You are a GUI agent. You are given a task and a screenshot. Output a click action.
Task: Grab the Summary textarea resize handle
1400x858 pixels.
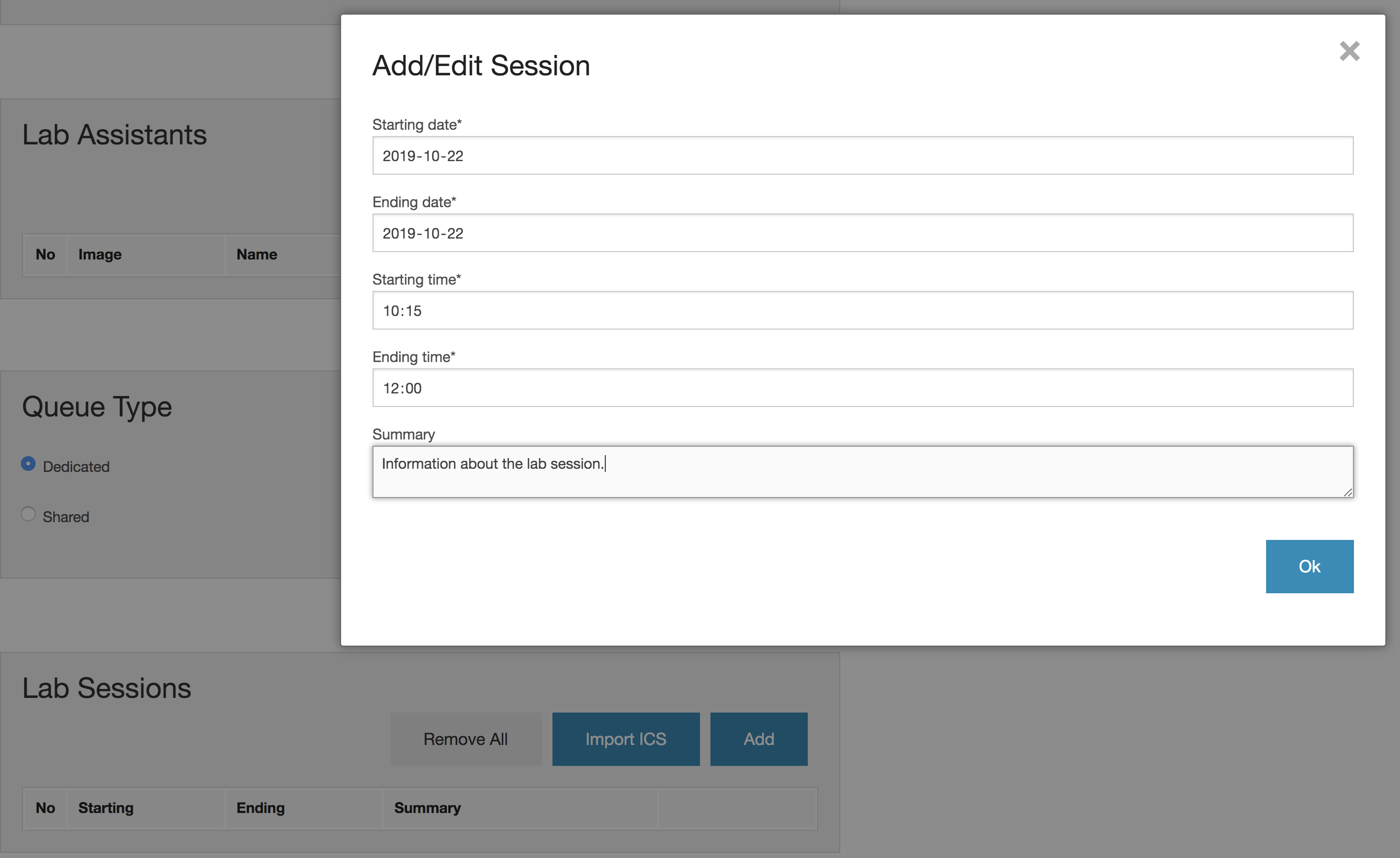(1348, 492)
